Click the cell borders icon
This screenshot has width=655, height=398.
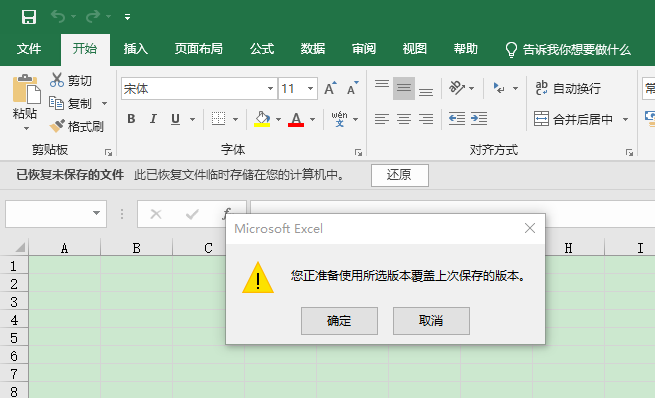[x=218, y=119]
